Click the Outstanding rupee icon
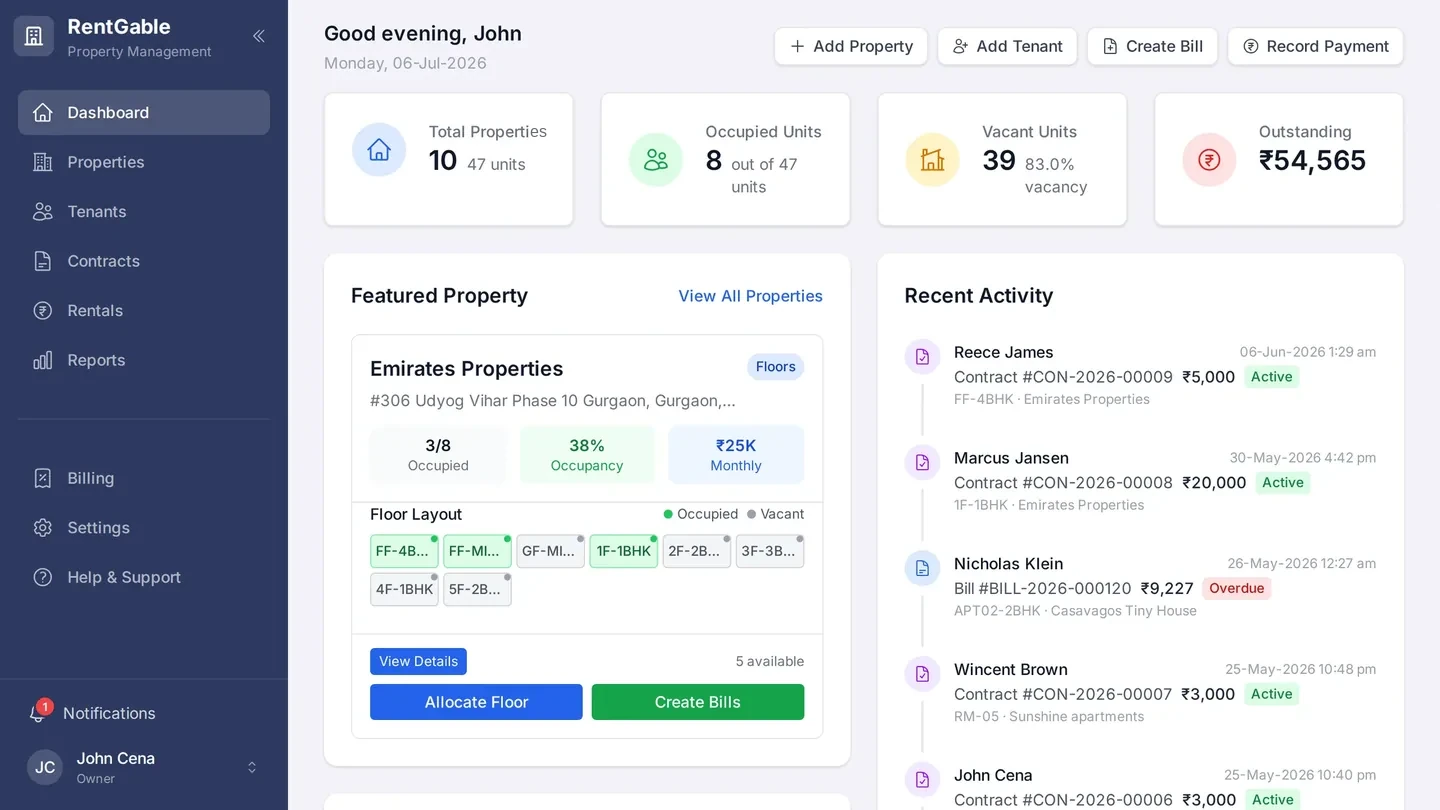This screenshot has width=1440, height=810. pos(1209,159)
